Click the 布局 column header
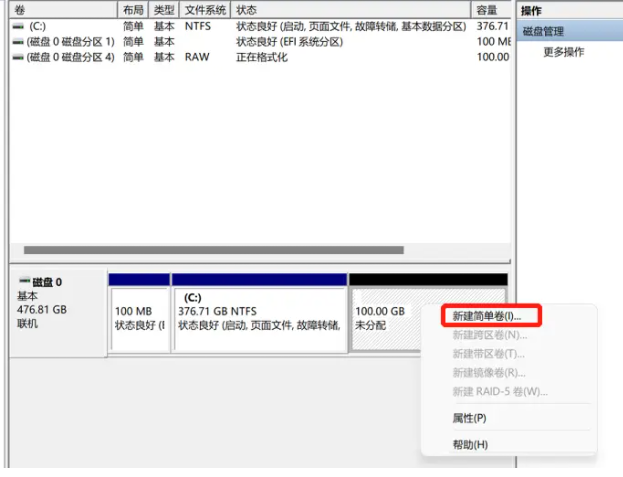 (x=133, y=10)
